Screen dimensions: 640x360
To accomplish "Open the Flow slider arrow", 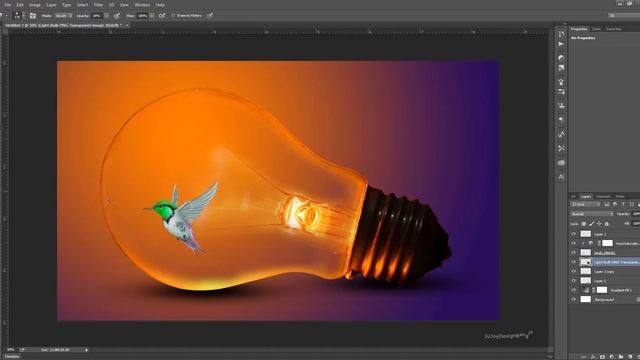I will coord(152,16).
